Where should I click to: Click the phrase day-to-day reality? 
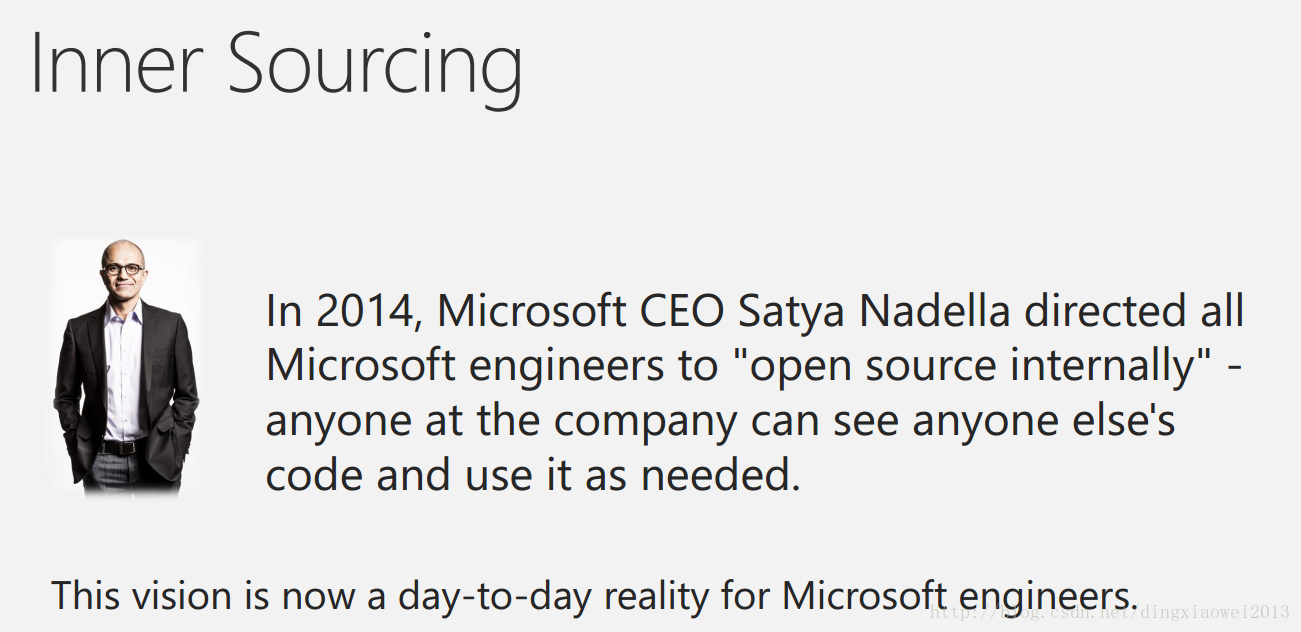(554, 596)
